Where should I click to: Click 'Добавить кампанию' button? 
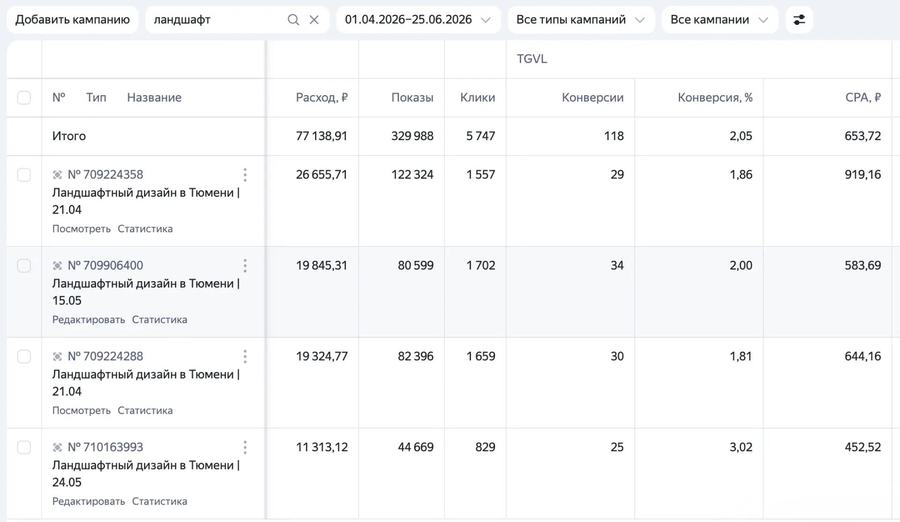tap(72, 20)
